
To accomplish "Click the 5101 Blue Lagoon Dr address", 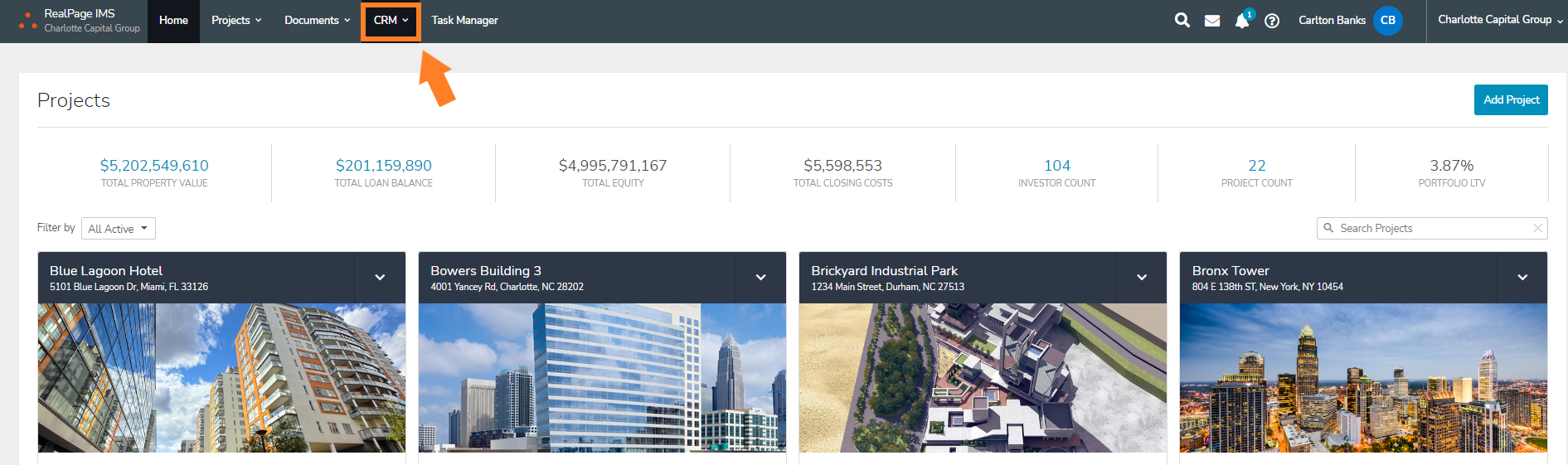I will tap(129, 287).
